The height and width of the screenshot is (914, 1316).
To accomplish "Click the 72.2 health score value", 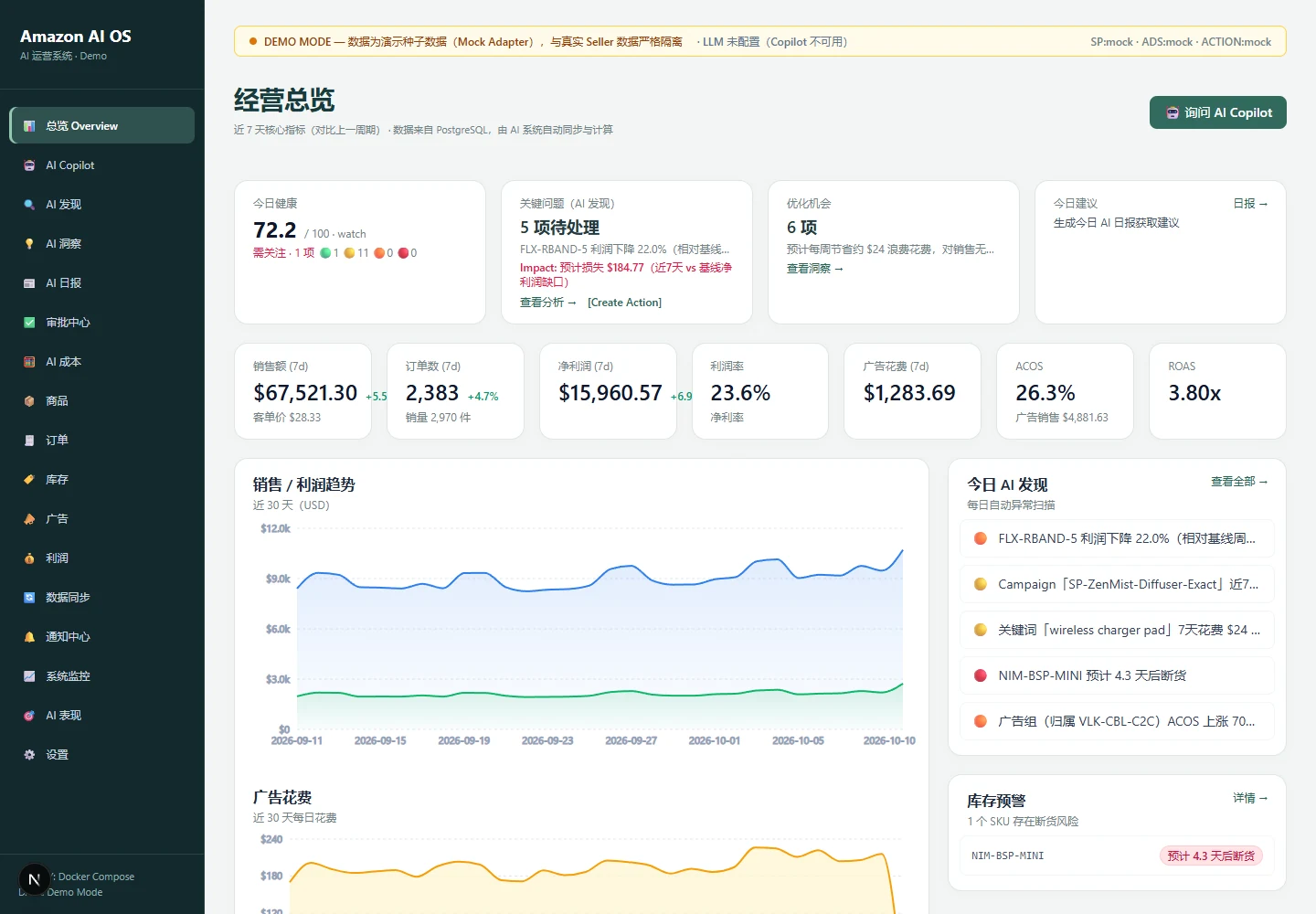I will point(275,230).
